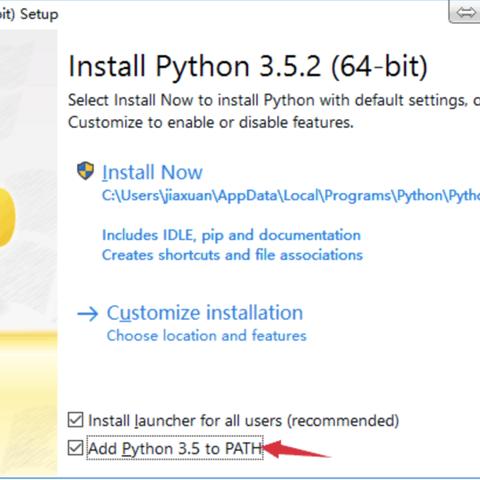Viewport: 480px width, 480px height.
Task: Click the UAC shield icon beside Install Now
Action: (85, 171)
